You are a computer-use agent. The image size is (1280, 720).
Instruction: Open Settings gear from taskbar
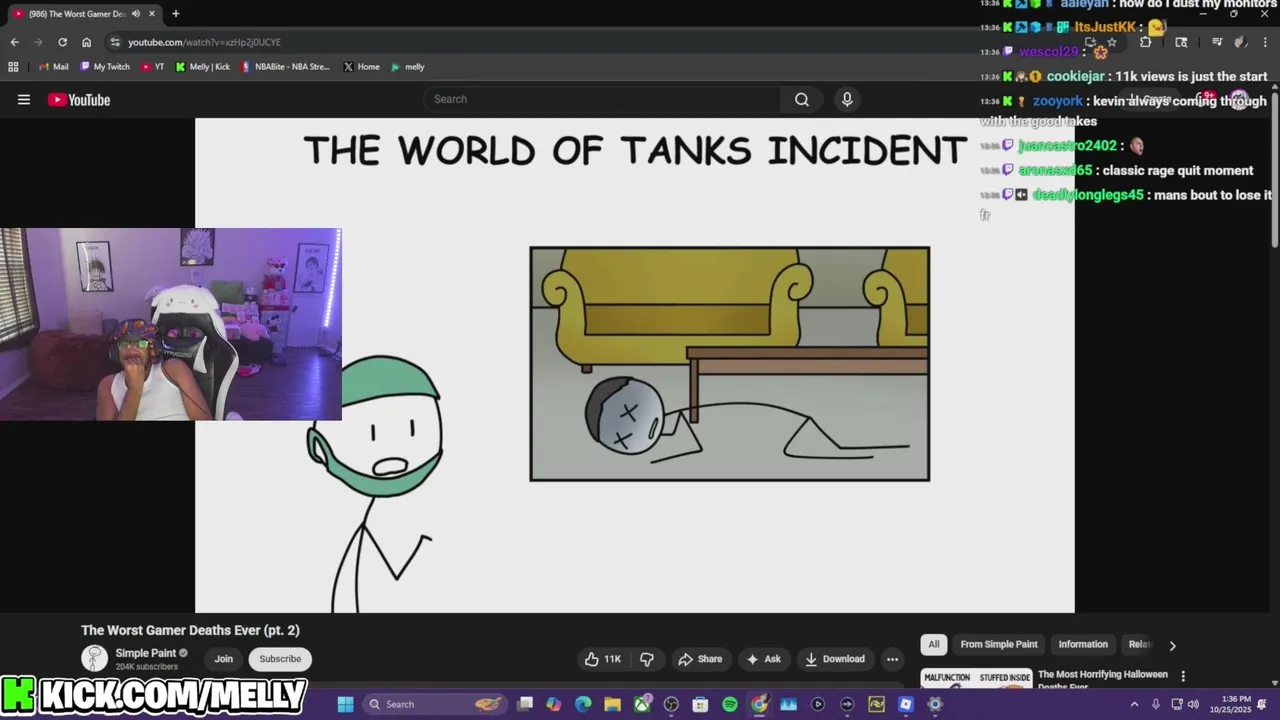pyautogui.click(x=935, y=704)
